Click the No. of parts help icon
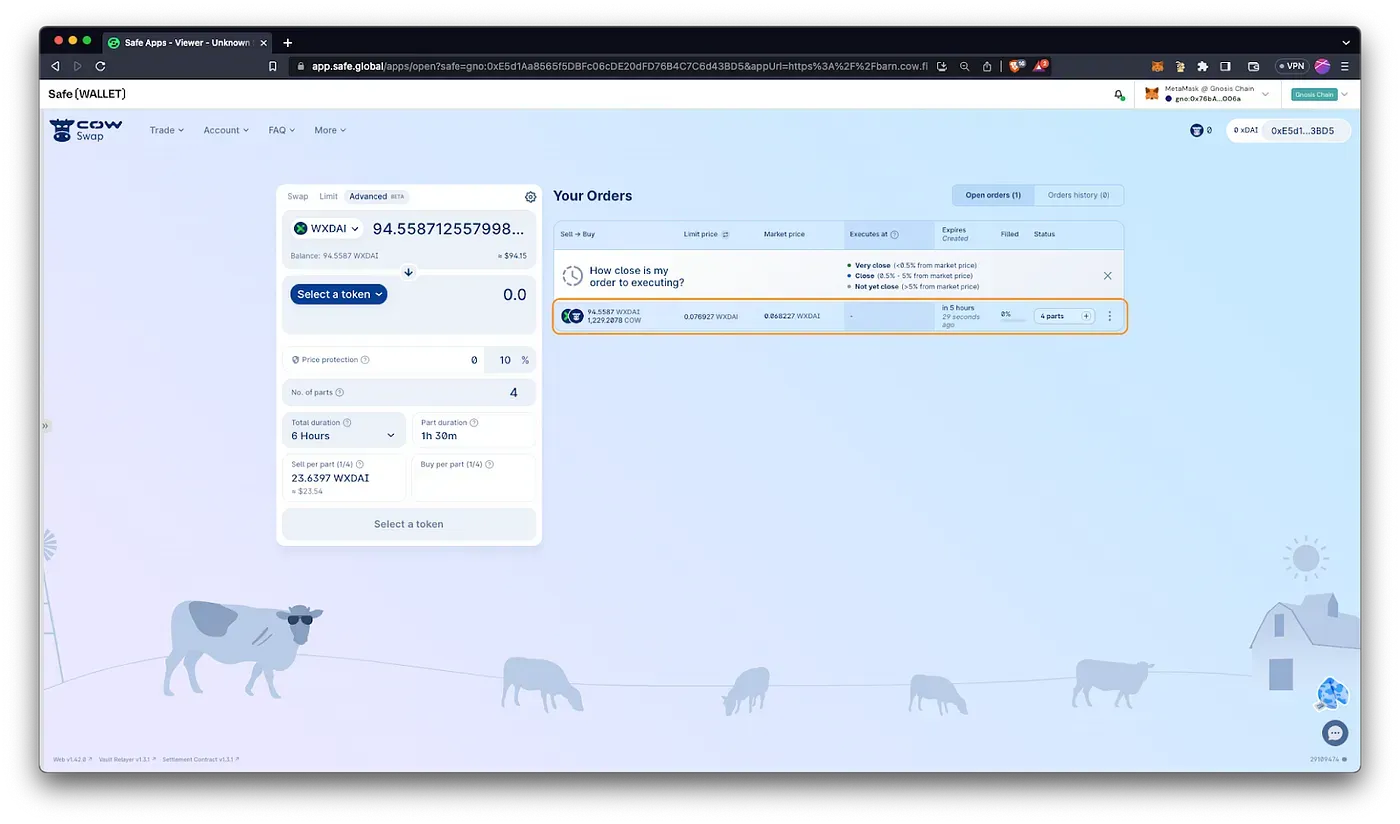 click(340, 393)
